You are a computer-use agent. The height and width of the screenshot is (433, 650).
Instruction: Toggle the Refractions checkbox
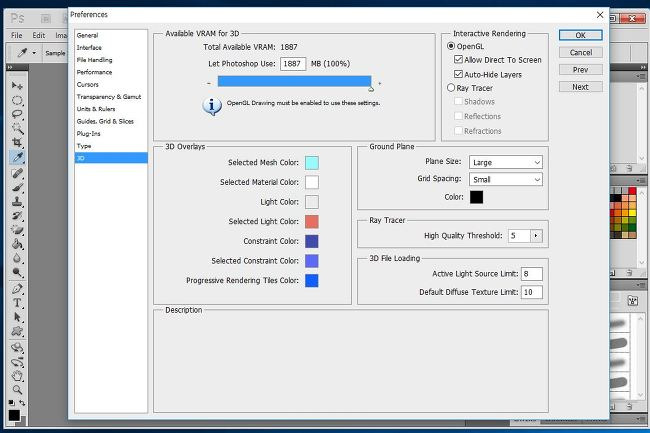point(458,131)
